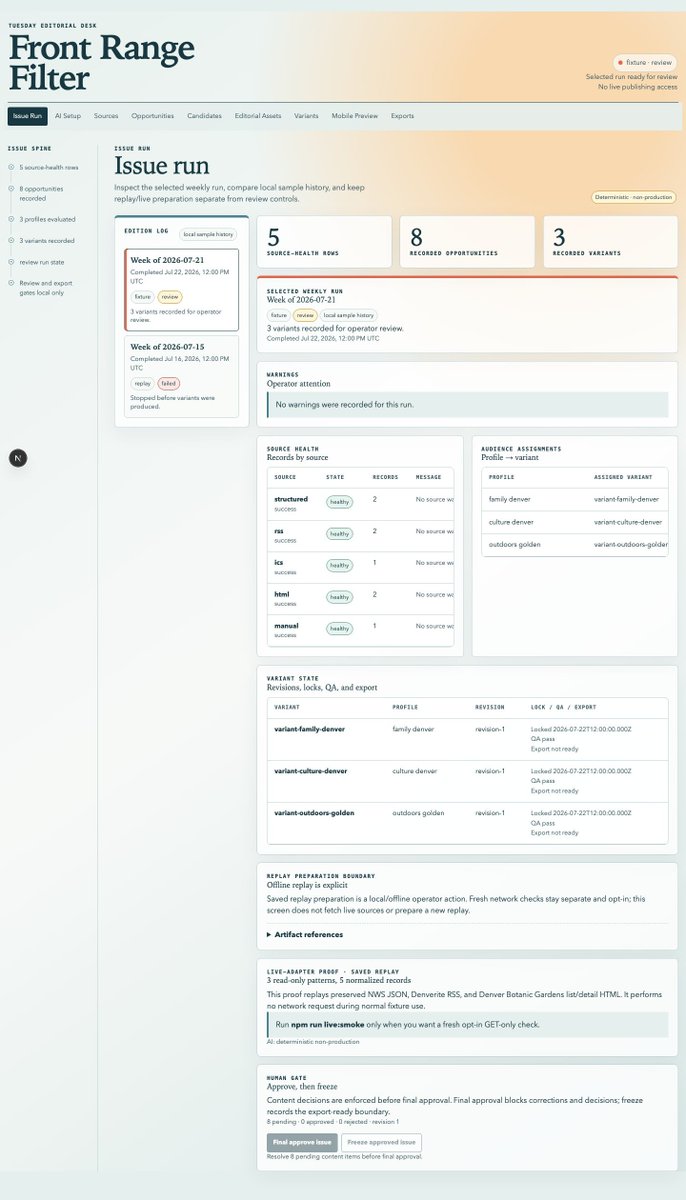Image resolution: width=686 pixels, height=1200 pixels.
Task: Click the Deterministic · non-production badge
Action: (x=634, y=198)
